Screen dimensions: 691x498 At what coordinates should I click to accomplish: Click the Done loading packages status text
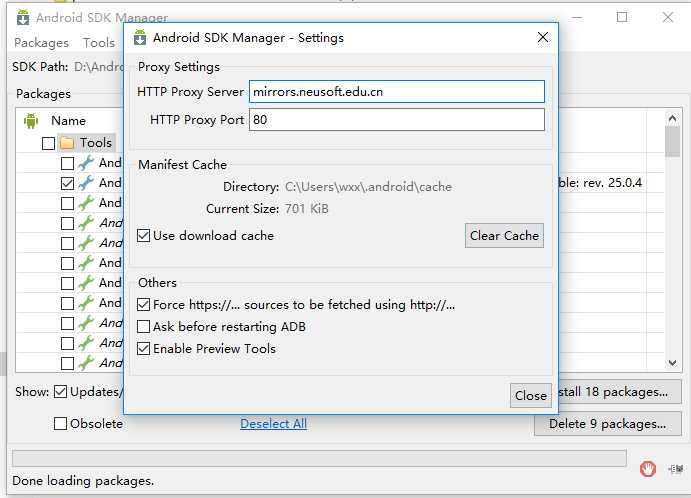click(x=83, y=481)
